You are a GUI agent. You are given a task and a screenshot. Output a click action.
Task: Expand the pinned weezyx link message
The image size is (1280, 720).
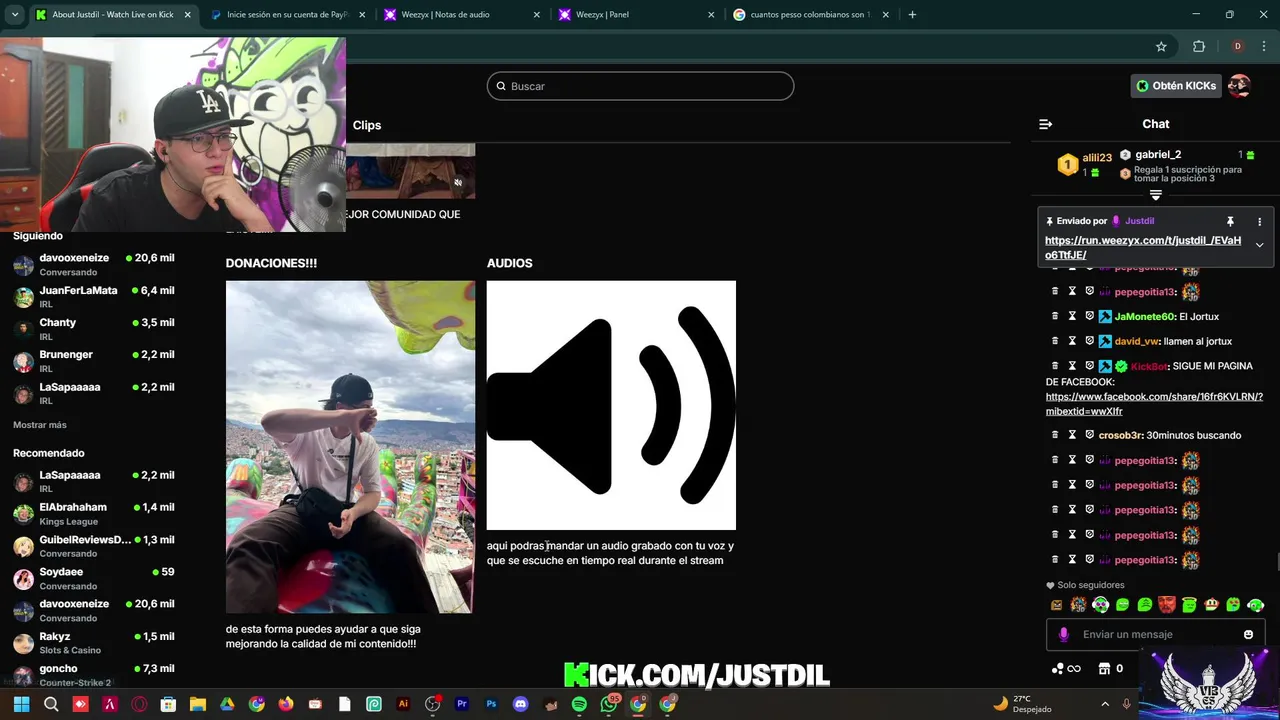(x=1259, y=245)
